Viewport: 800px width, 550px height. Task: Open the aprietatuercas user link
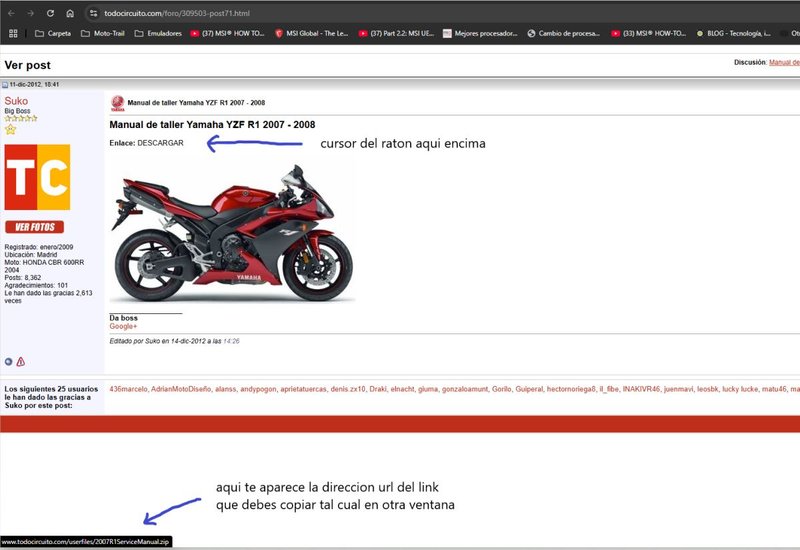303,389
